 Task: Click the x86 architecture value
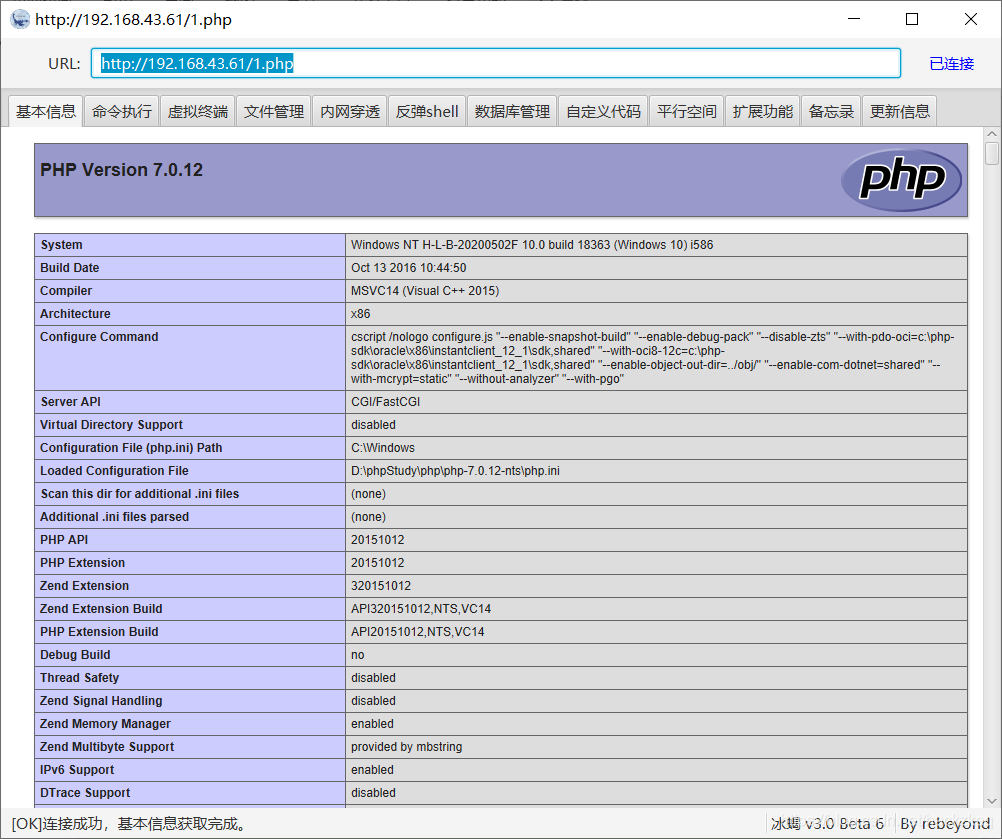point(360,314)
